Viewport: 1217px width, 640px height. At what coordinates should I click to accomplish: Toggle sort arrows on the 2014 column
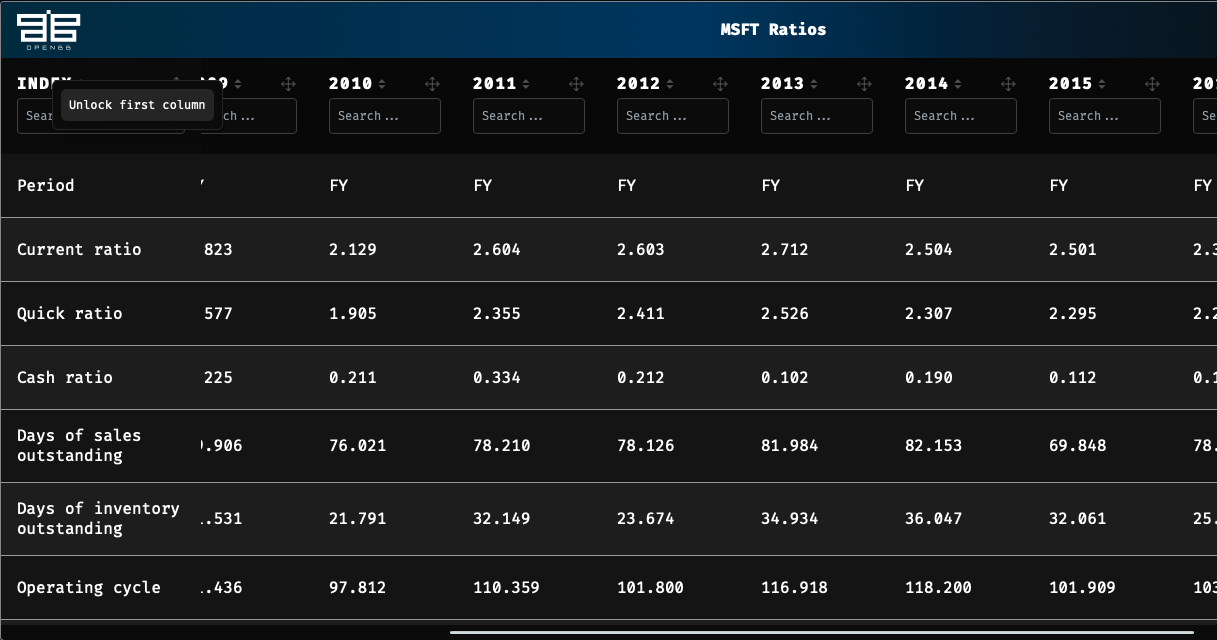[958, 84]
